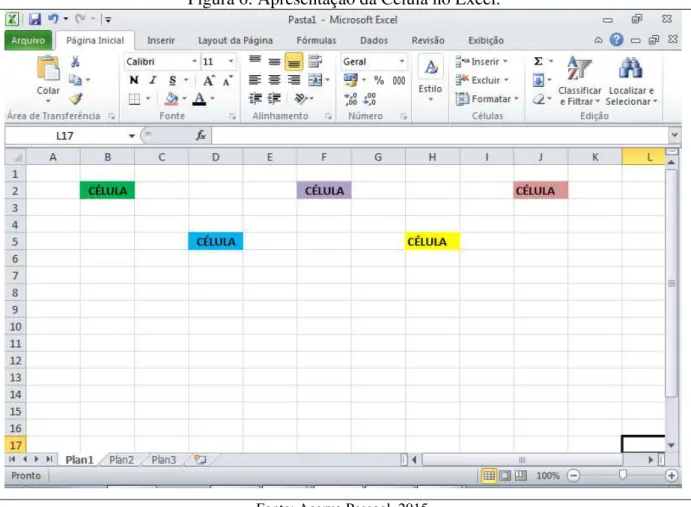Undo last action in quick access toolbar

coord(54,19)
